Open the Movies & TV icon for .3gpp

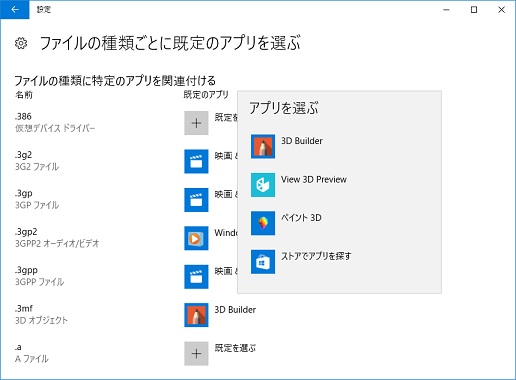[196, 276]
